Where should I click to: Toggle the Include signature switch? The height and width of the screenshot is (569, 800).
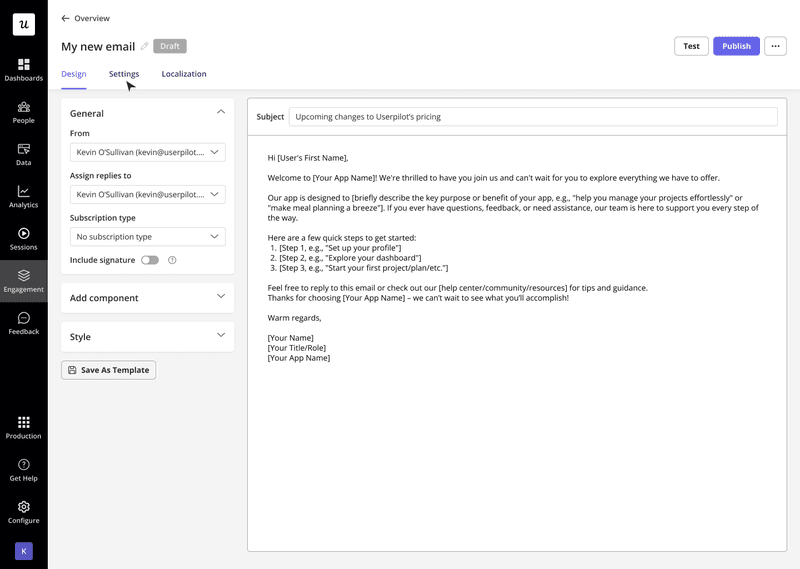tap(150, 260)
